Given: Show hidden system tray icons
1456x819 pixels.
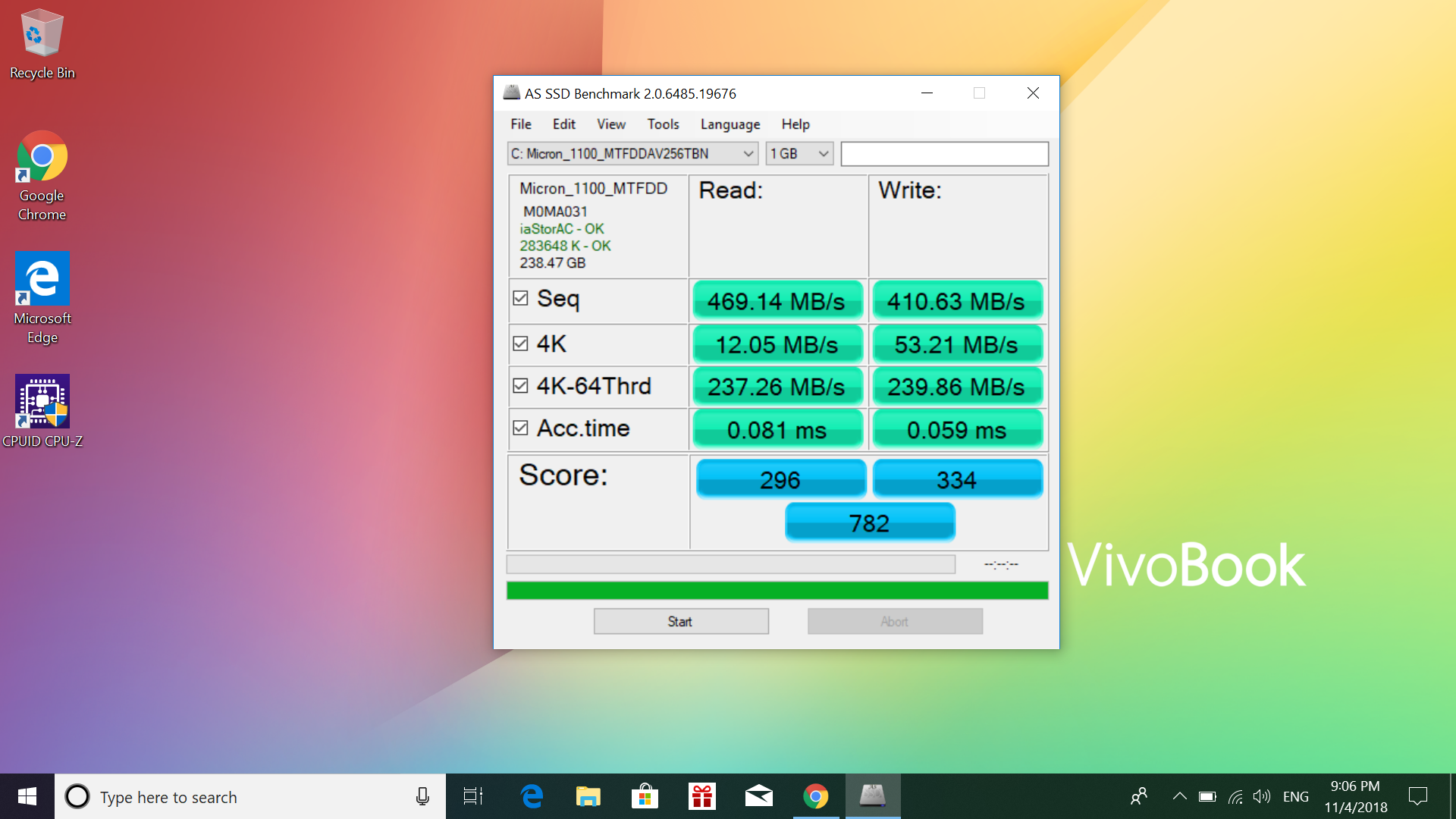Looking at the screenshot, I should click(1179, 796).
